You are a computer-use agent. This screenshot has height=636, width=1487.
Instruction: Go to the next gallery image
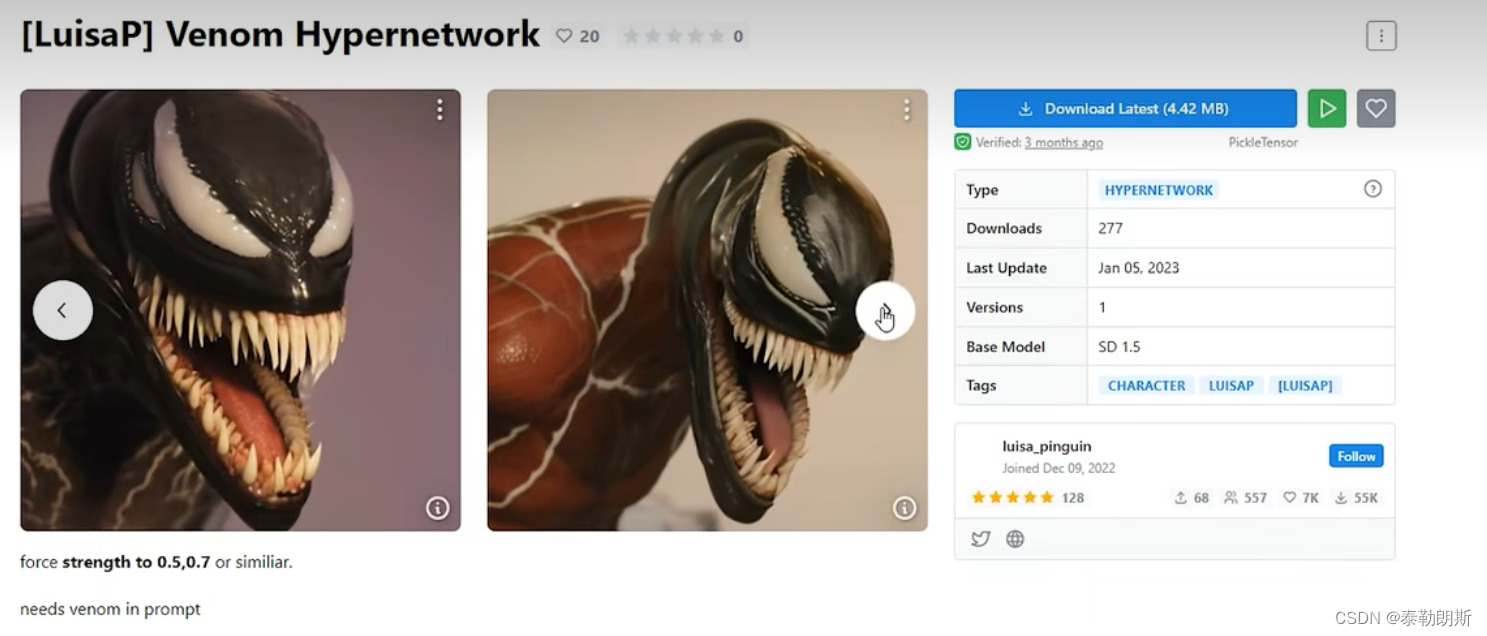(885, 310)
